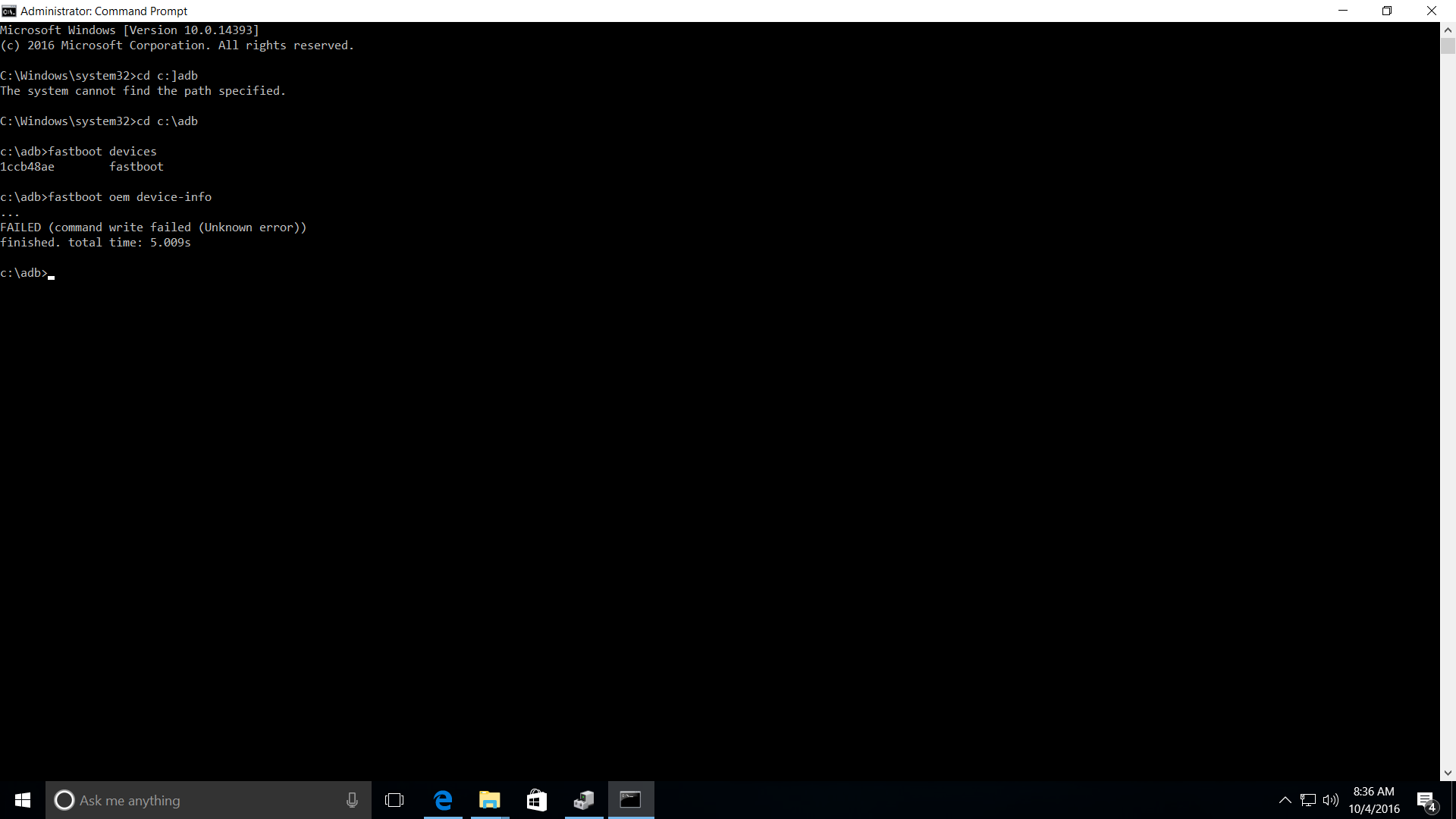
Task: Open the network status tray icon
Action: coord(1308,800)
